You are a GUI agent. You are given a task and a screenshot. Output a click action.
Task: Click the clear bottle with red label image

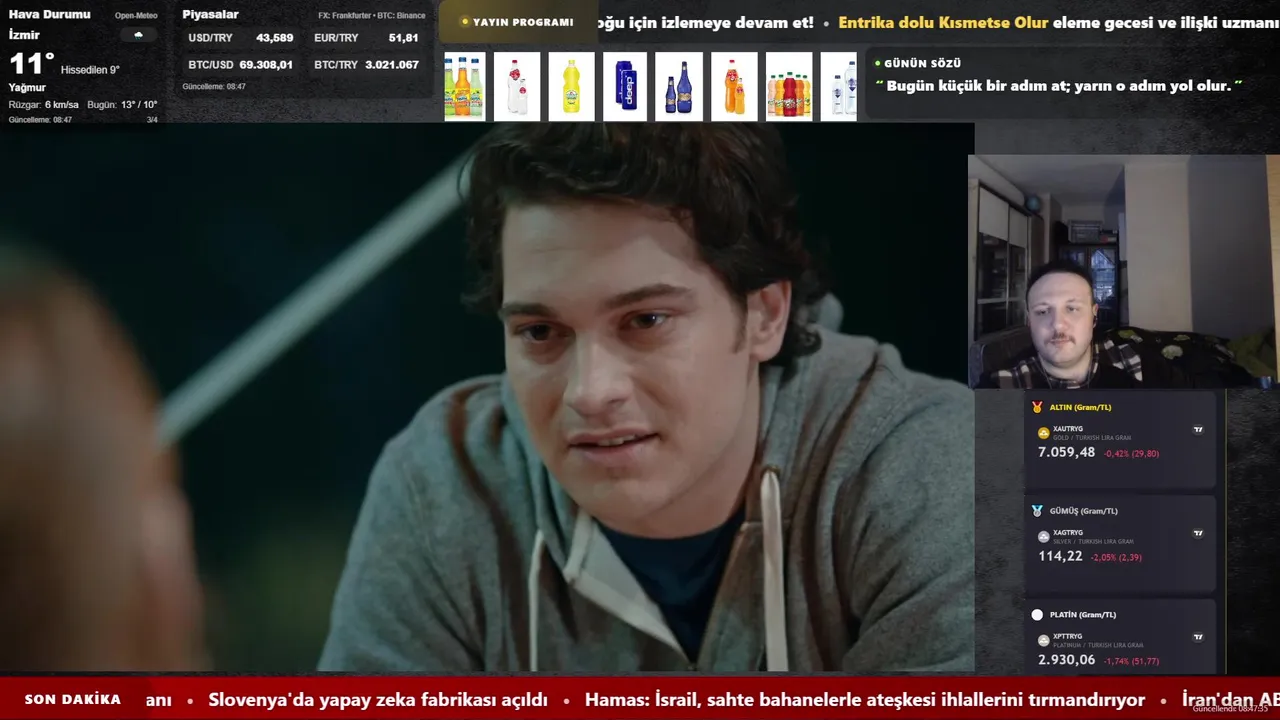517,87
